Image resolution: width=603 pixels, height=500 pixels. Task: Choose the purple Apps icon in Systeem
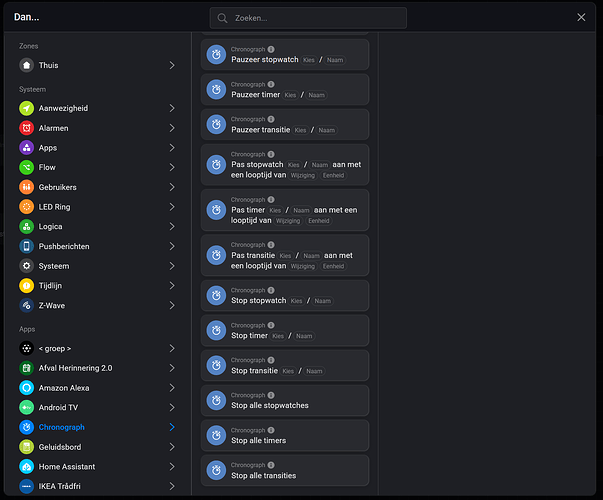tap(27, 148)
